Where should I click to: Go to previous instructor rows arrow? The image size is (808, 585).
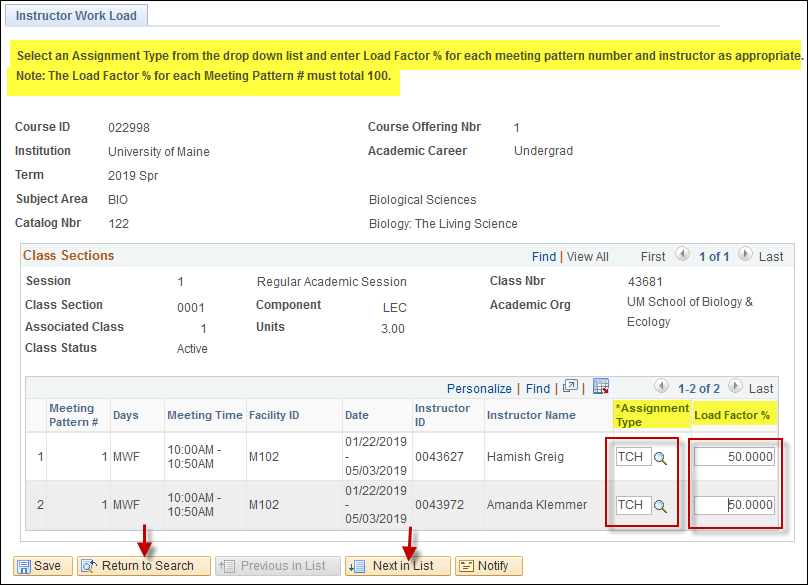(x=661, y=386)
